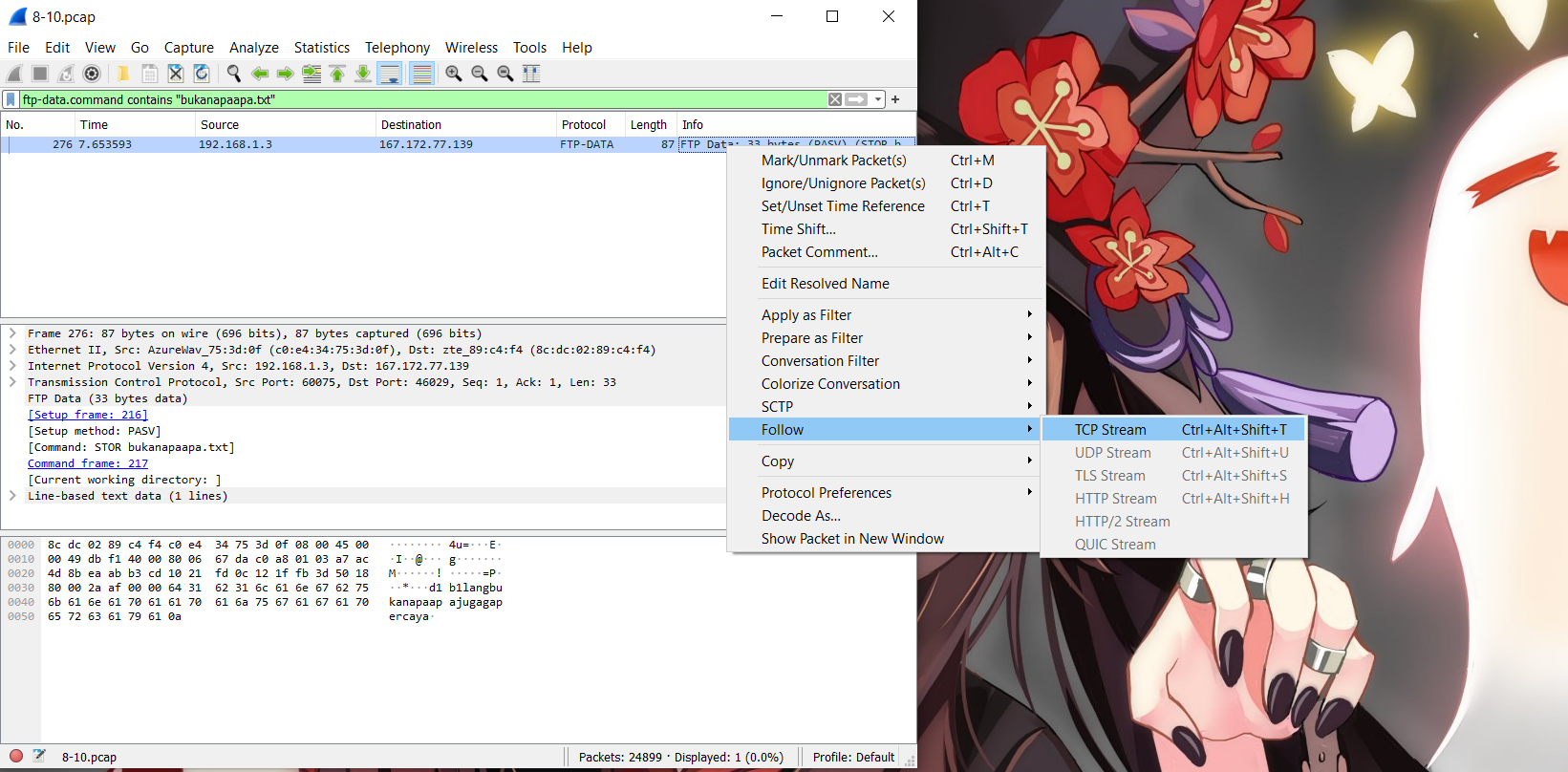
Task: Save this capture file icon
Action: click(x=150, y=74)
